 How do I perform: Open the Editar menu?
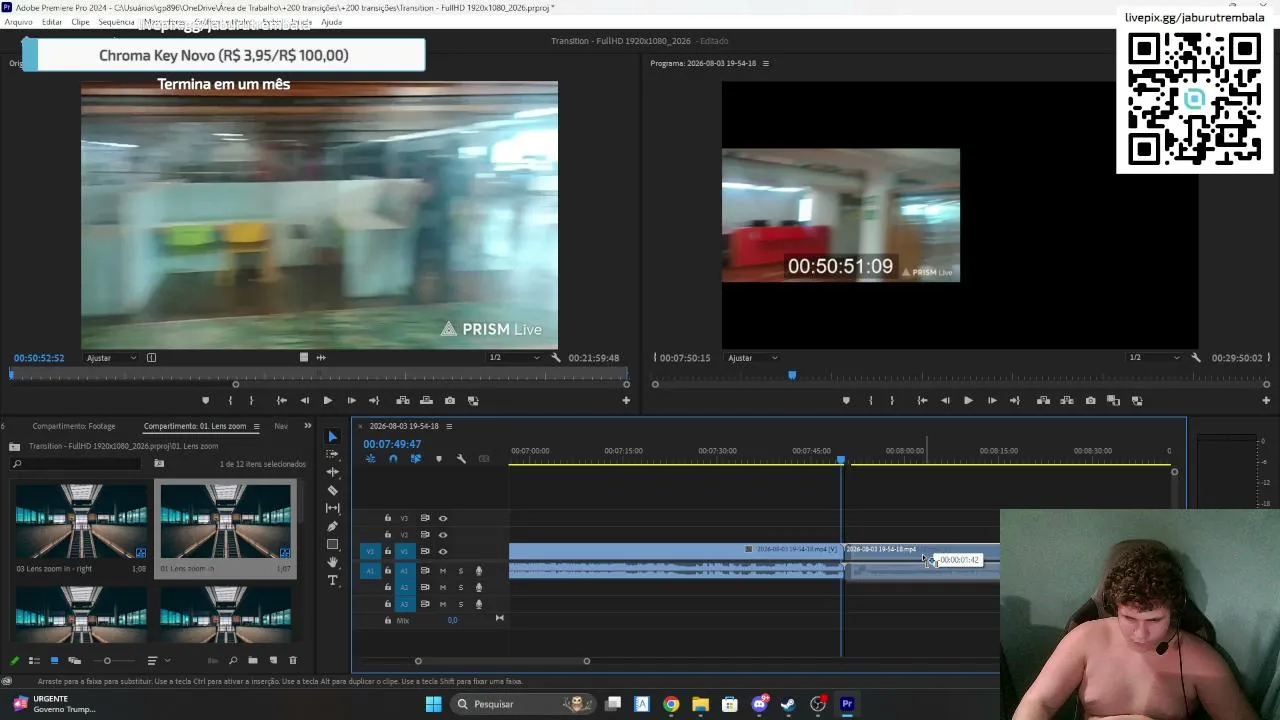(x=52, y=22)
